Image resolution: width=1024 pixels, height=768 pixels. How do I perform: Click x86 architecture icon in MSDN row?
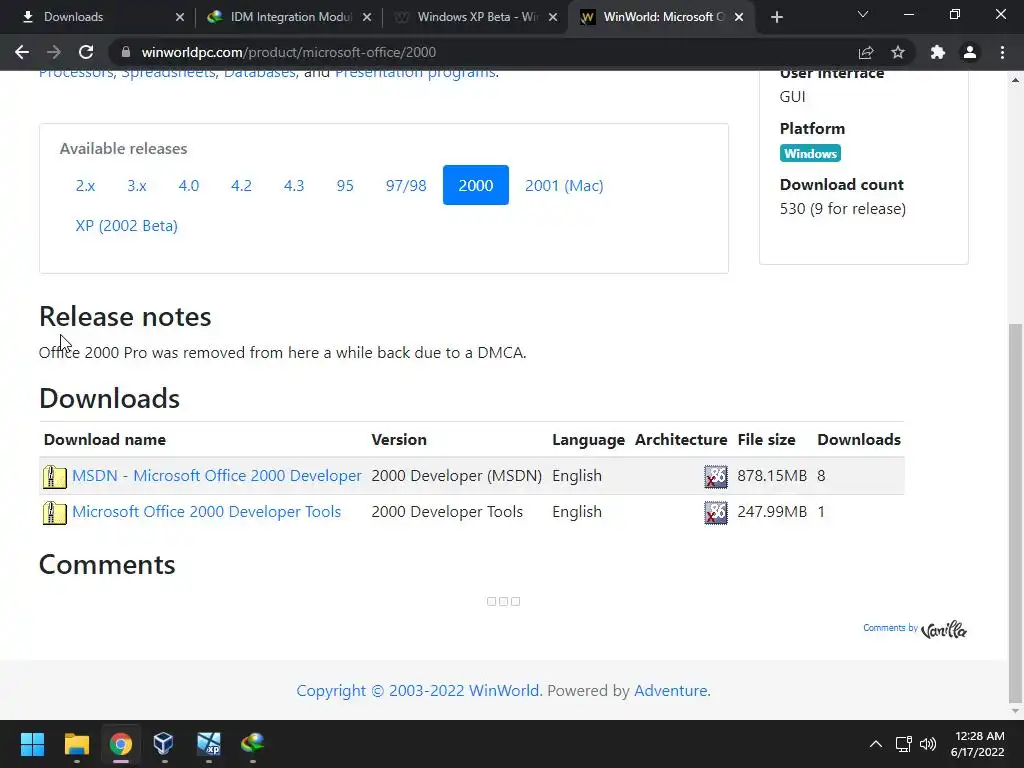tap(716, 476)
